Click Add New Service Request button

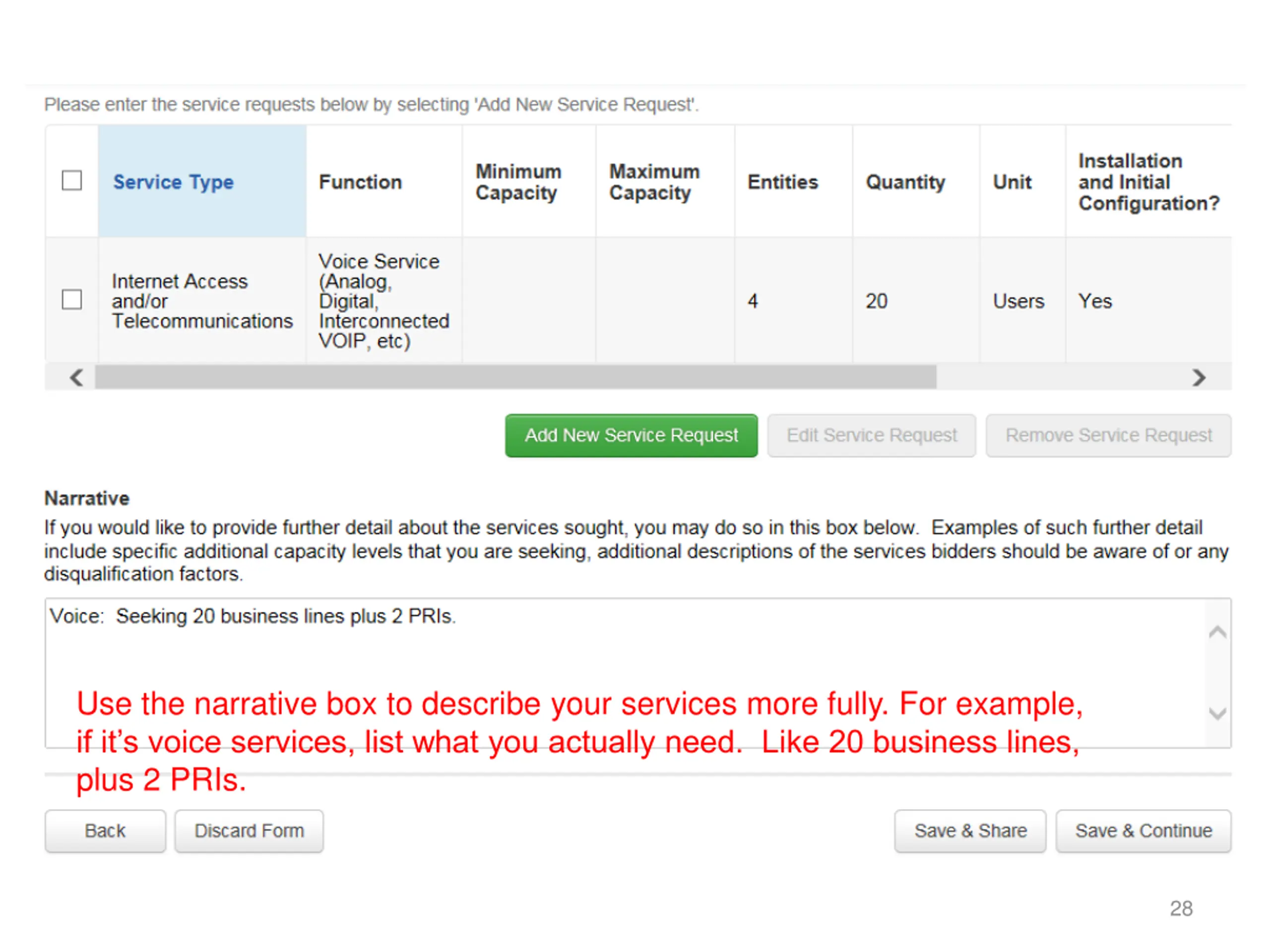631,435
